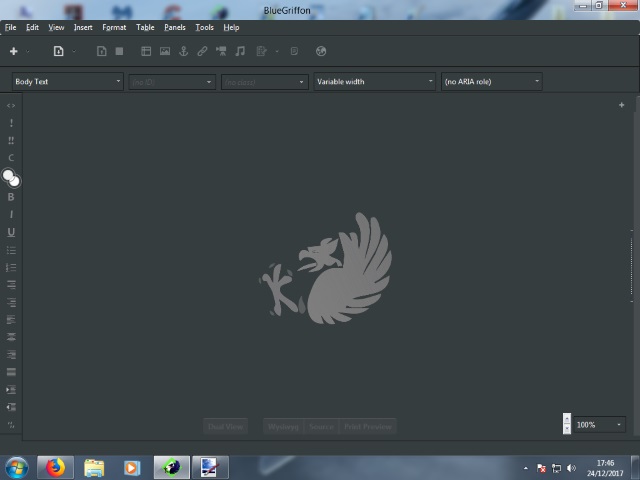Insert an image using the picture icon
The image size is (640, 480).
pos(165,51)
